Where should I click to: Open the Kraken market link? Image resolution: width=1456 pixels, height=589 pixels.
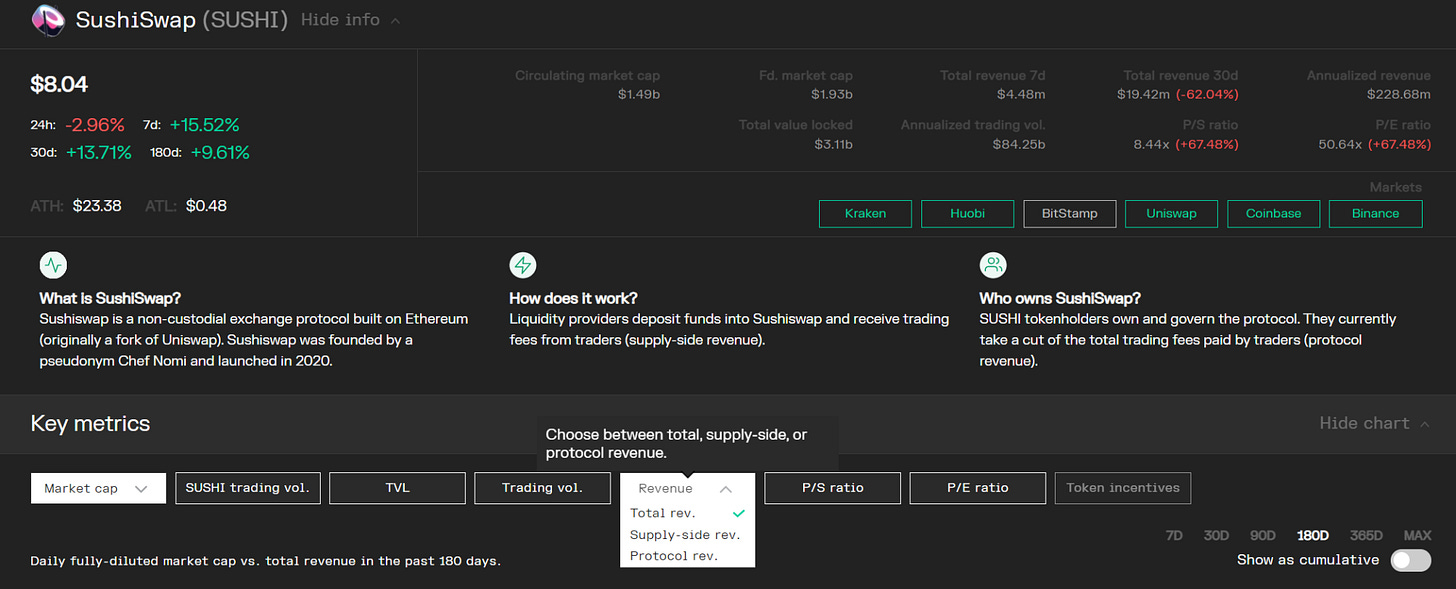[865, 213]
